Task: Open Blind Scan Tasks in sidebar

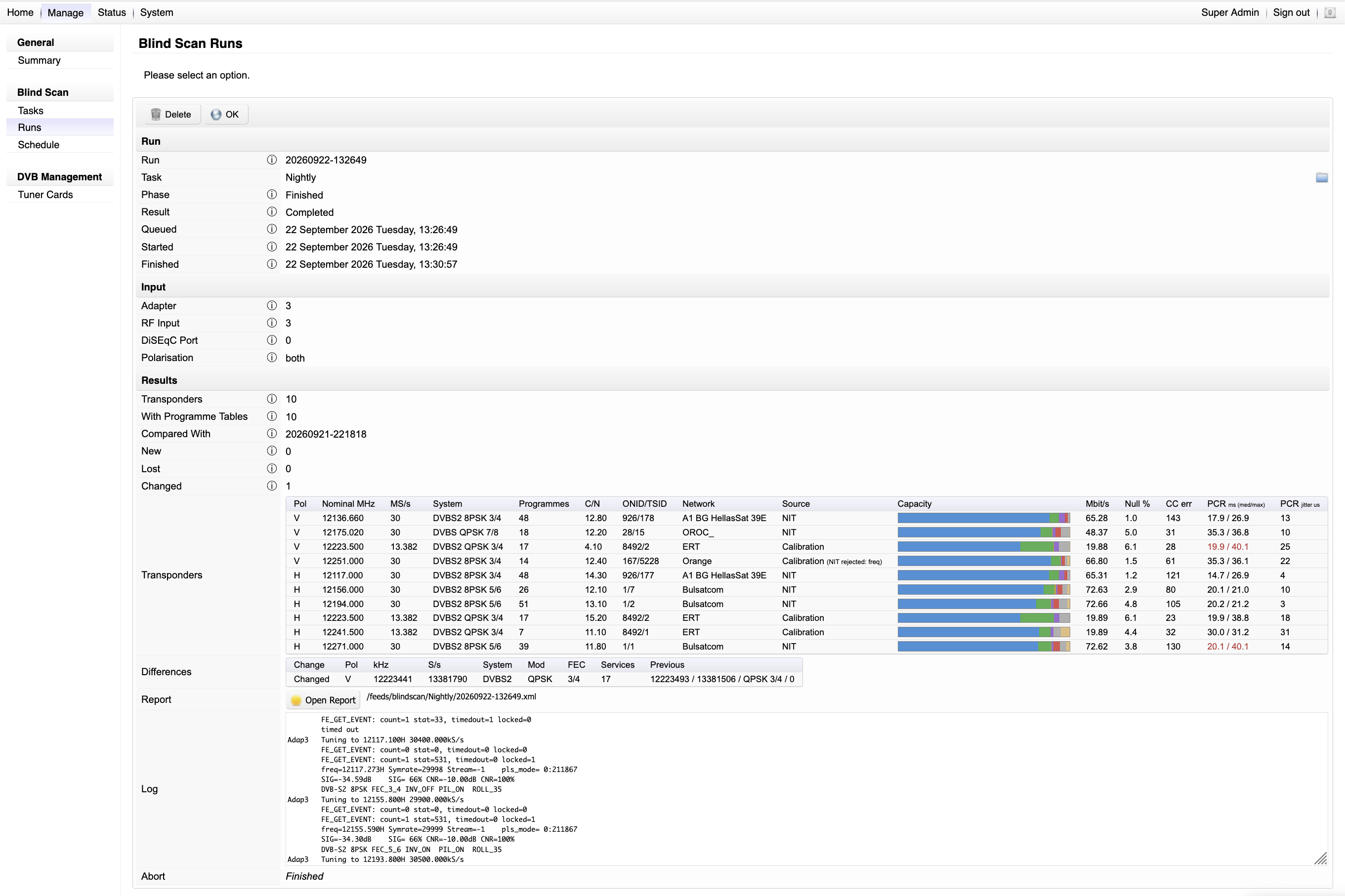Action: pos(59,110)
